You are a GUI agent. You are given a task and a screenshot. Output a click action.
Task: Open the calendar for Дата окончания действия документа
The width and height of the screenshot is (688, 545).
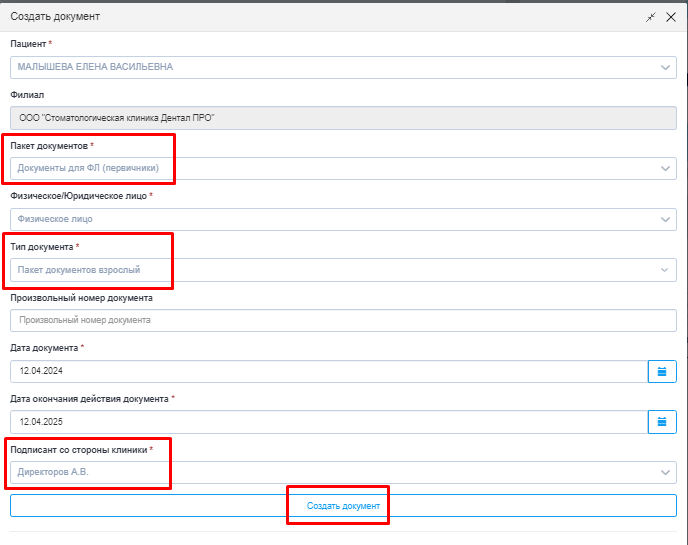[662, 422]
